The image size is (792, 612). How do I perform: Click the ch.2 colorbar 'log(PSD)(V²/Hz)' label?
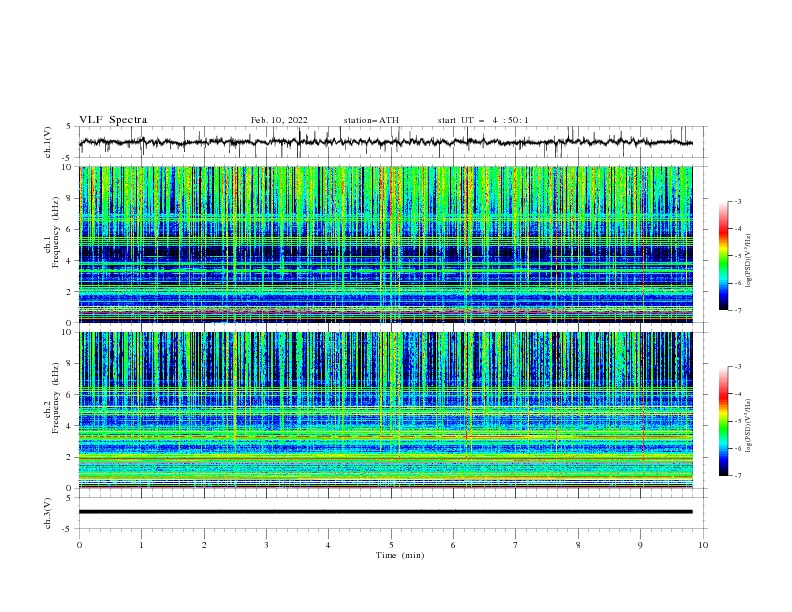click(x=748, y=426)
